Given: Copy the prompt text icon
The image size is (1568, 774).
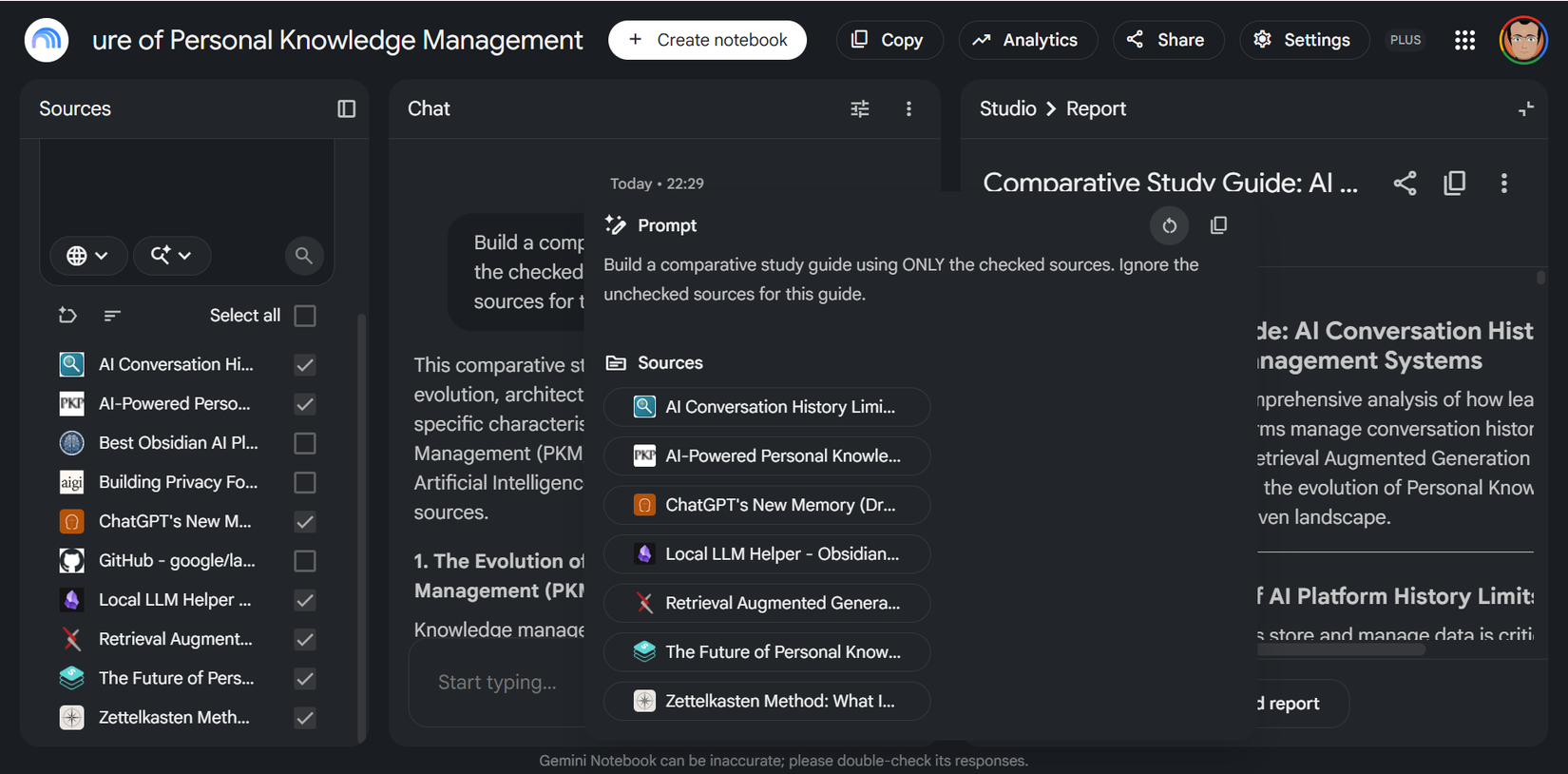Looking at the screenshot, I should [1218, 225].
